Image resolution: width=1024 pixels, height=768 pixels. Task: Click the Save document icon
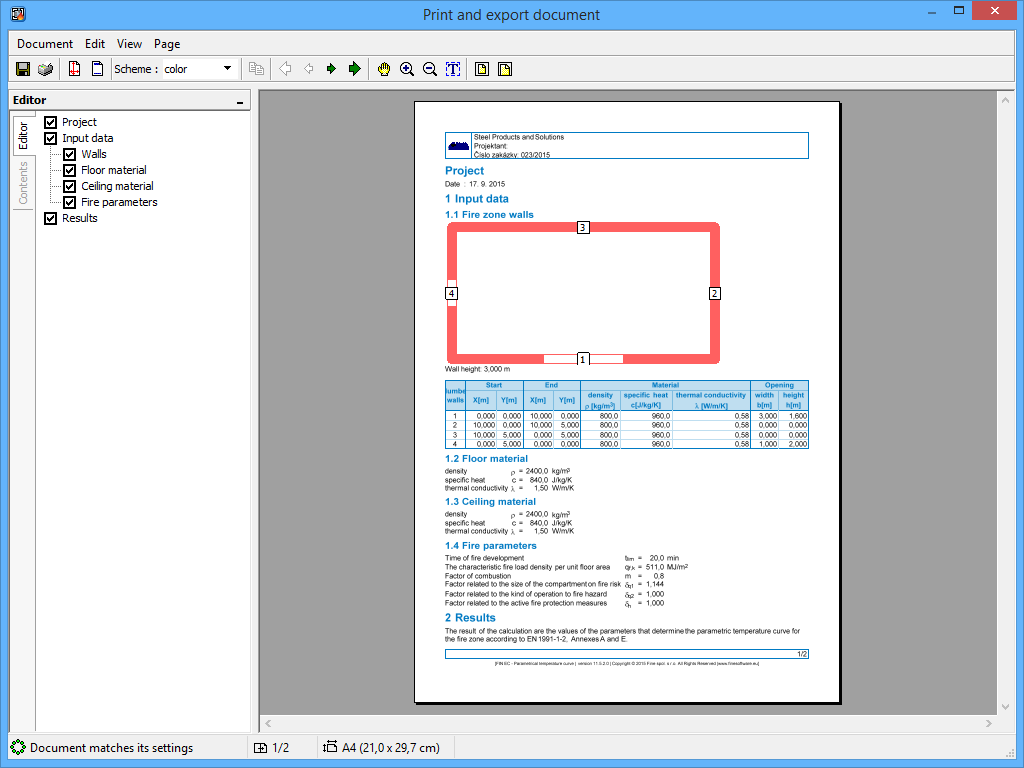pos(23,69)
